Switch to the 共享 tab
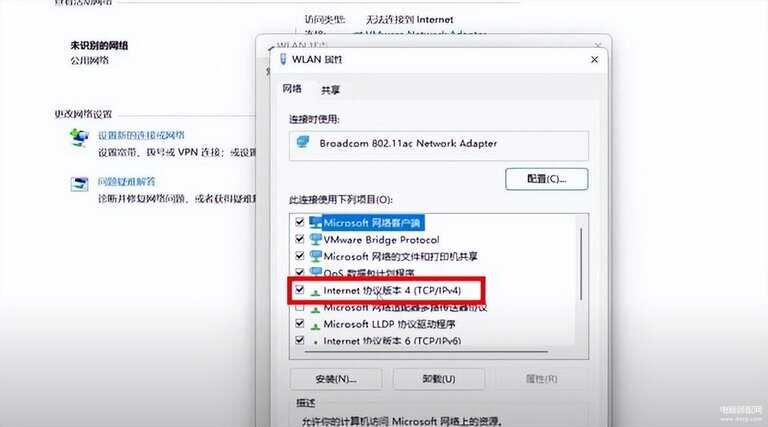The height and width of the screenshot is (427, 768). [x=330, y=90]
